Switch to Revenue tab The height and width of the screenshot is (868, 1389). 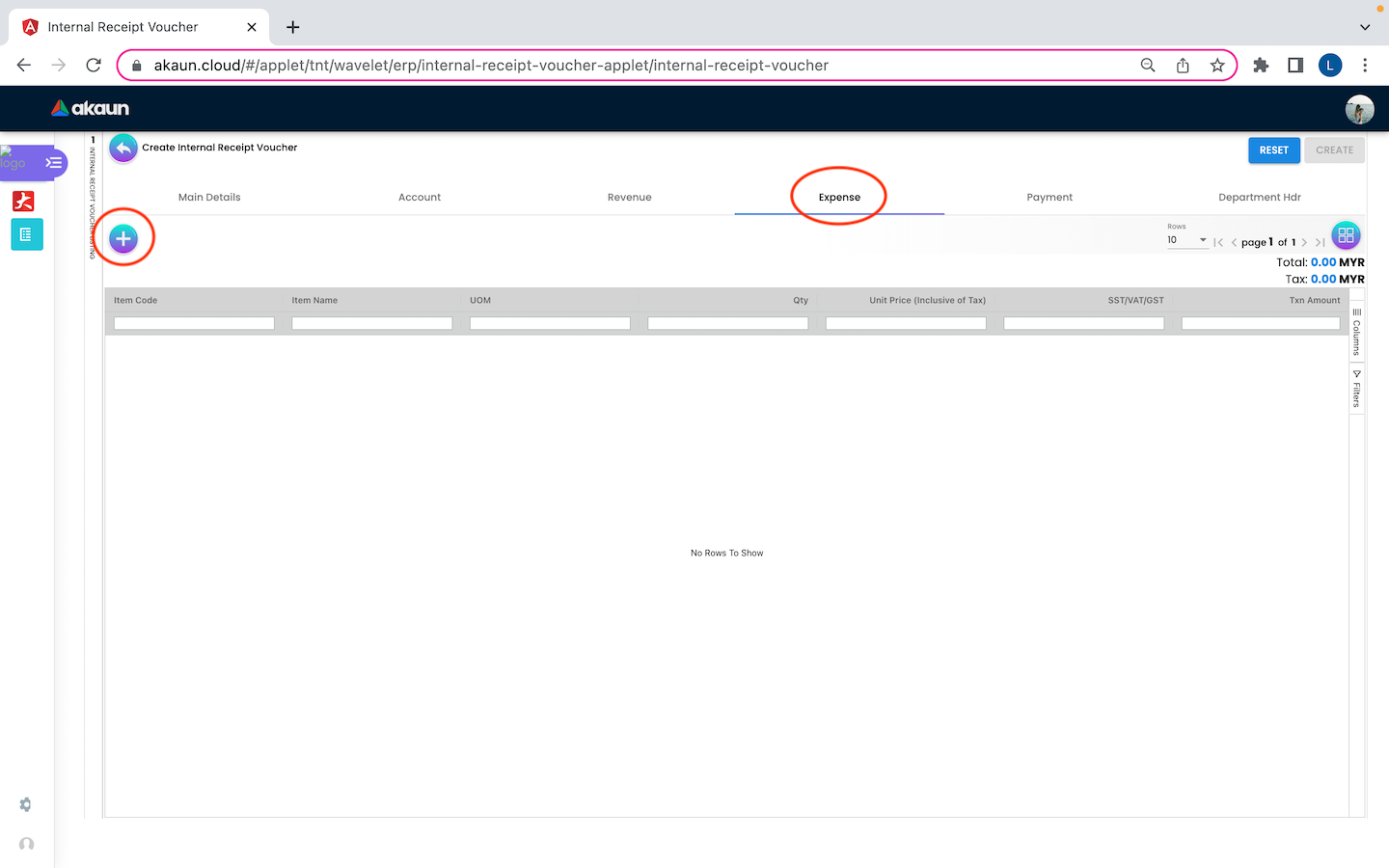point(630,197)
